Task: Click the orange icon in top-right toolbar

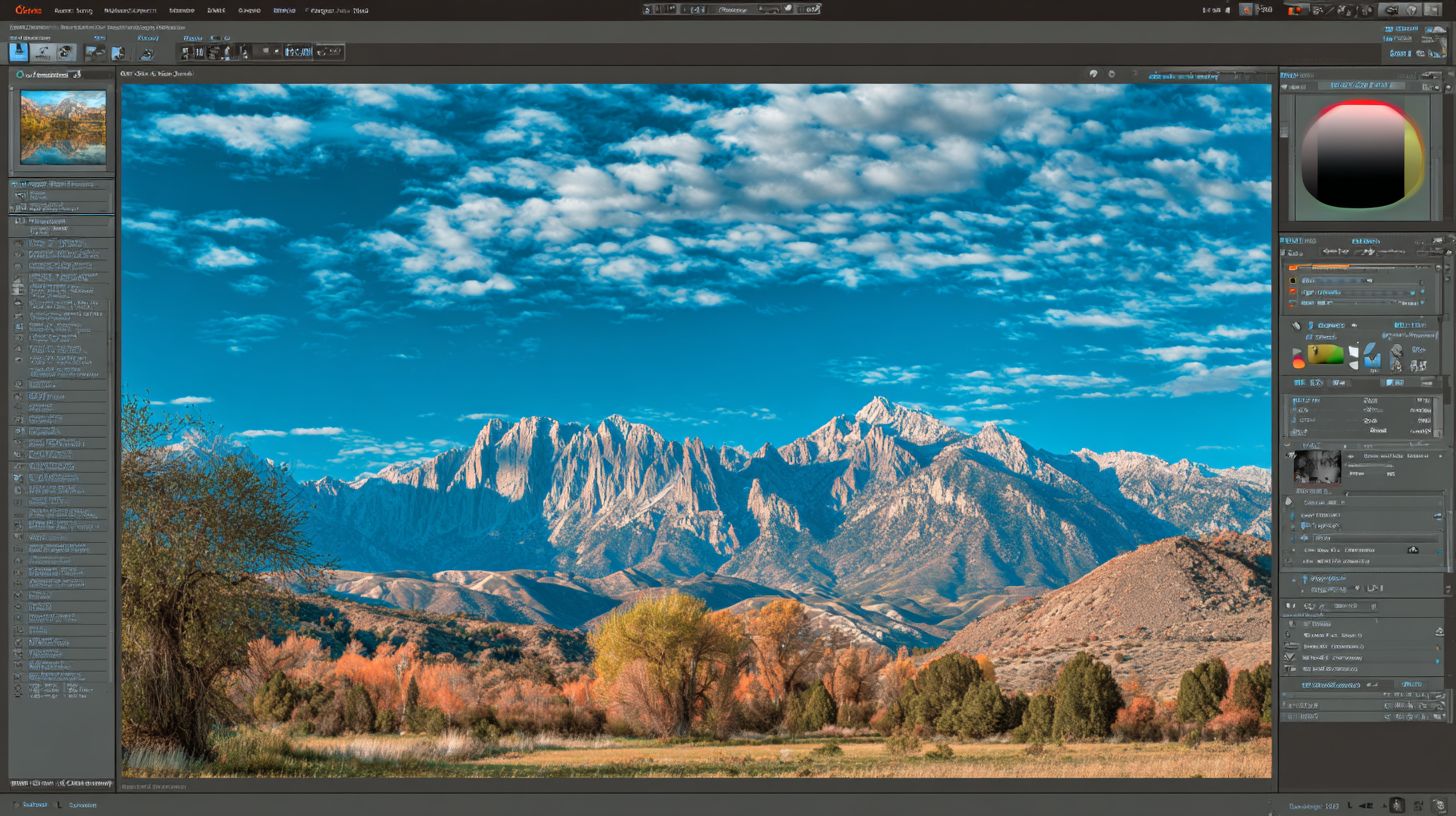Action: click(1246, 10)
